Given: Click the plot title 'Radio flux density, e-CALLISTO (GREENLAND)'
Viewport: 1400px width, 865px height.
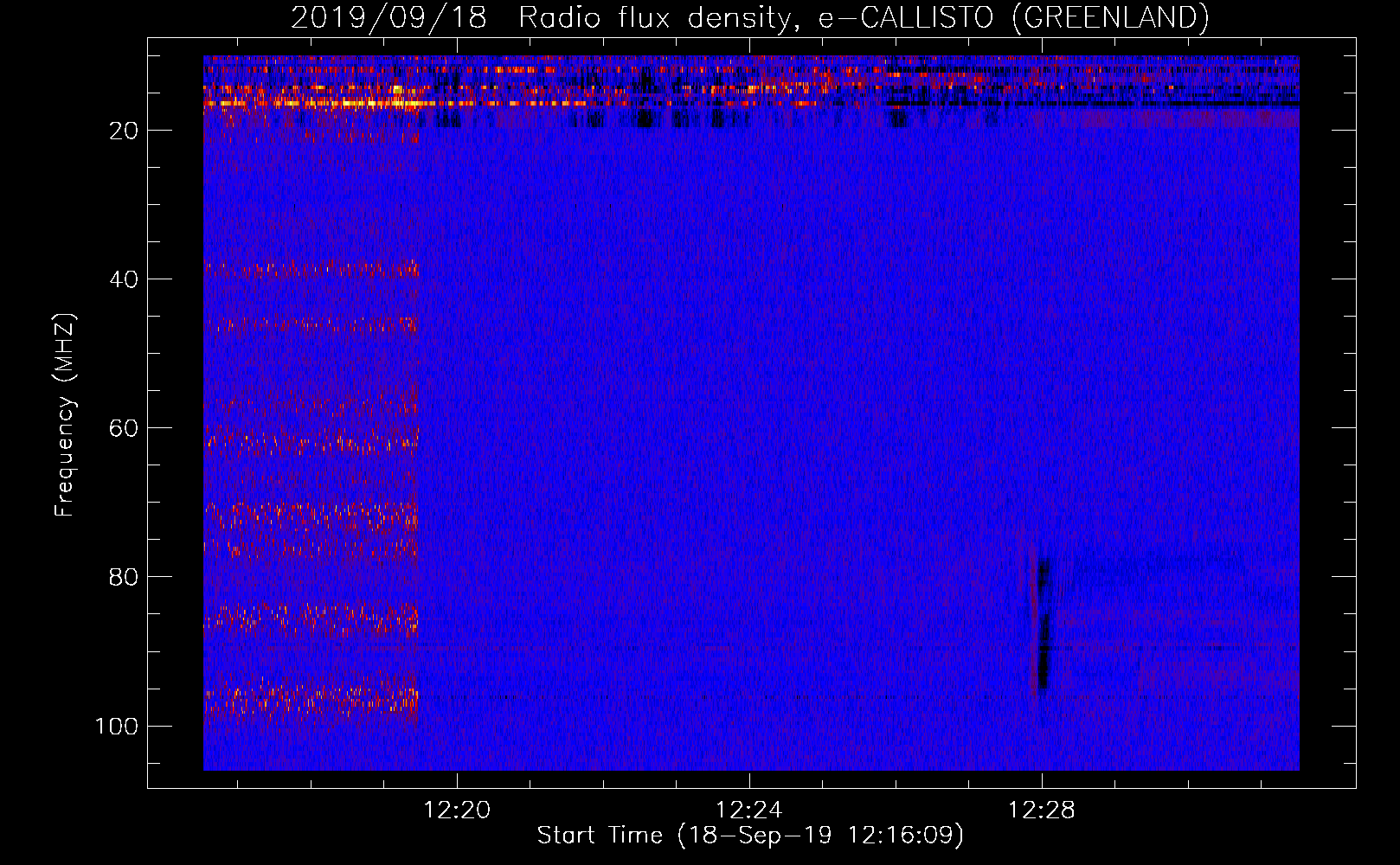Looking at the screenshot, I should (864, 18).
